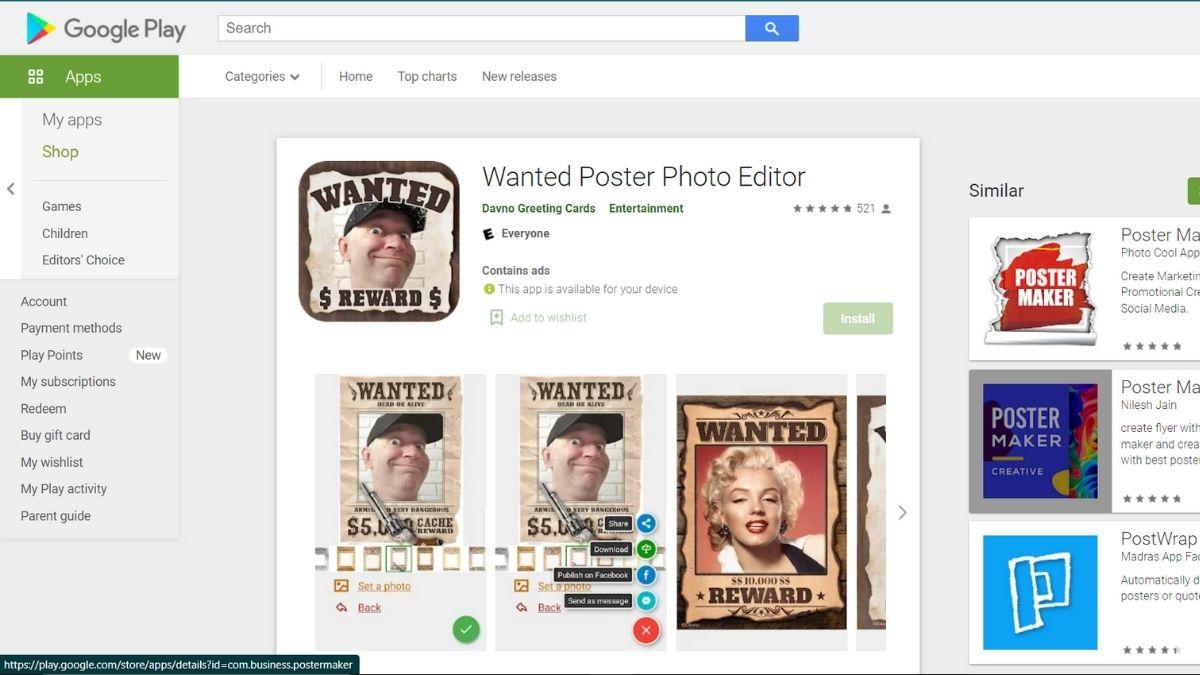Select Shop in the sidebar
The height and width of the screenshot is (675, 1200).
point(60,152)
